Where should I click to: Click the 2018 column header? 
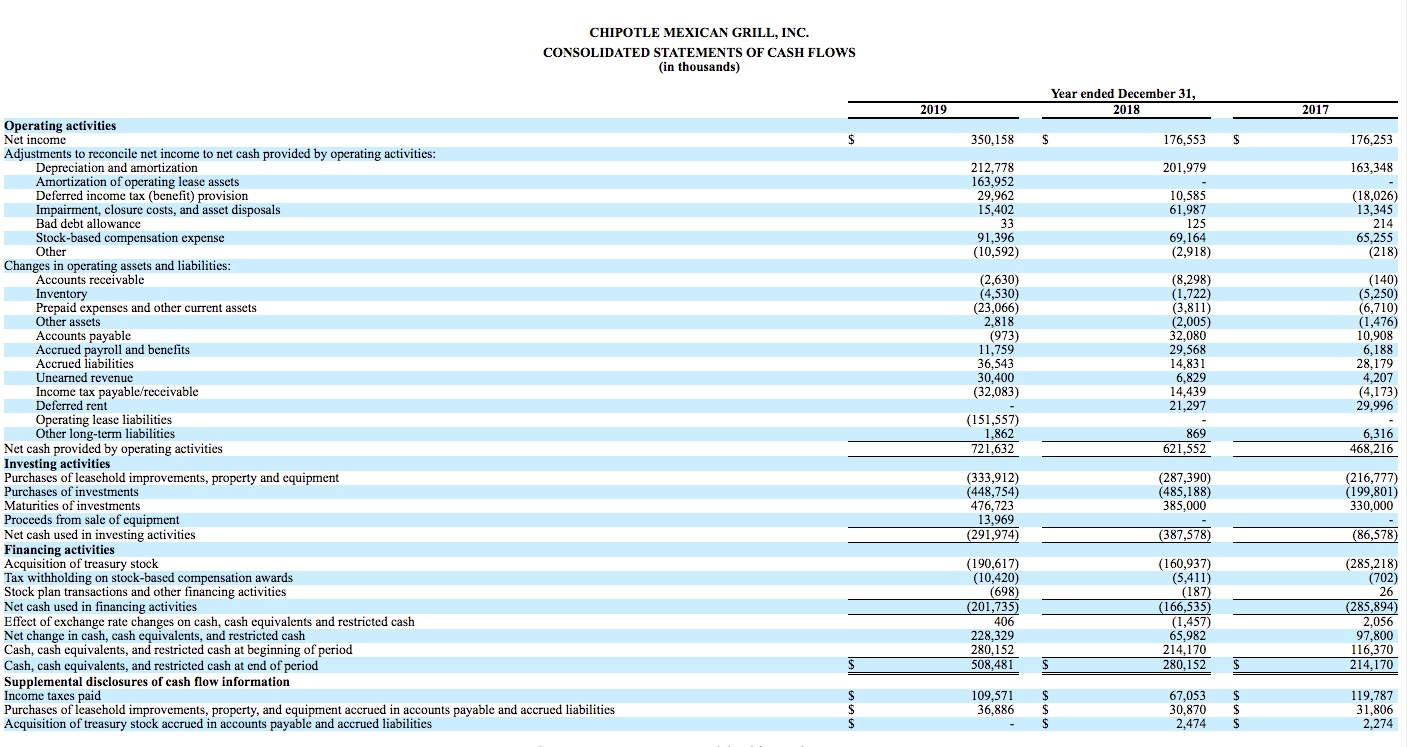[x=1128, y=108]
